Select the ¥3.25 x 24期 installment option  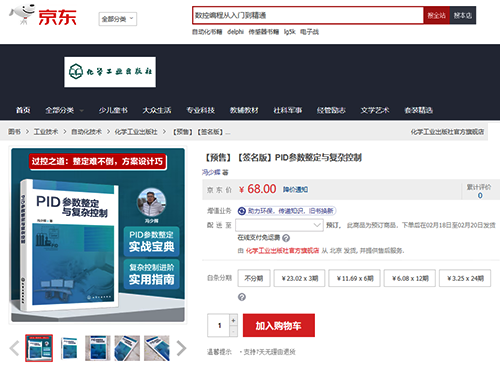click(465, 278)
